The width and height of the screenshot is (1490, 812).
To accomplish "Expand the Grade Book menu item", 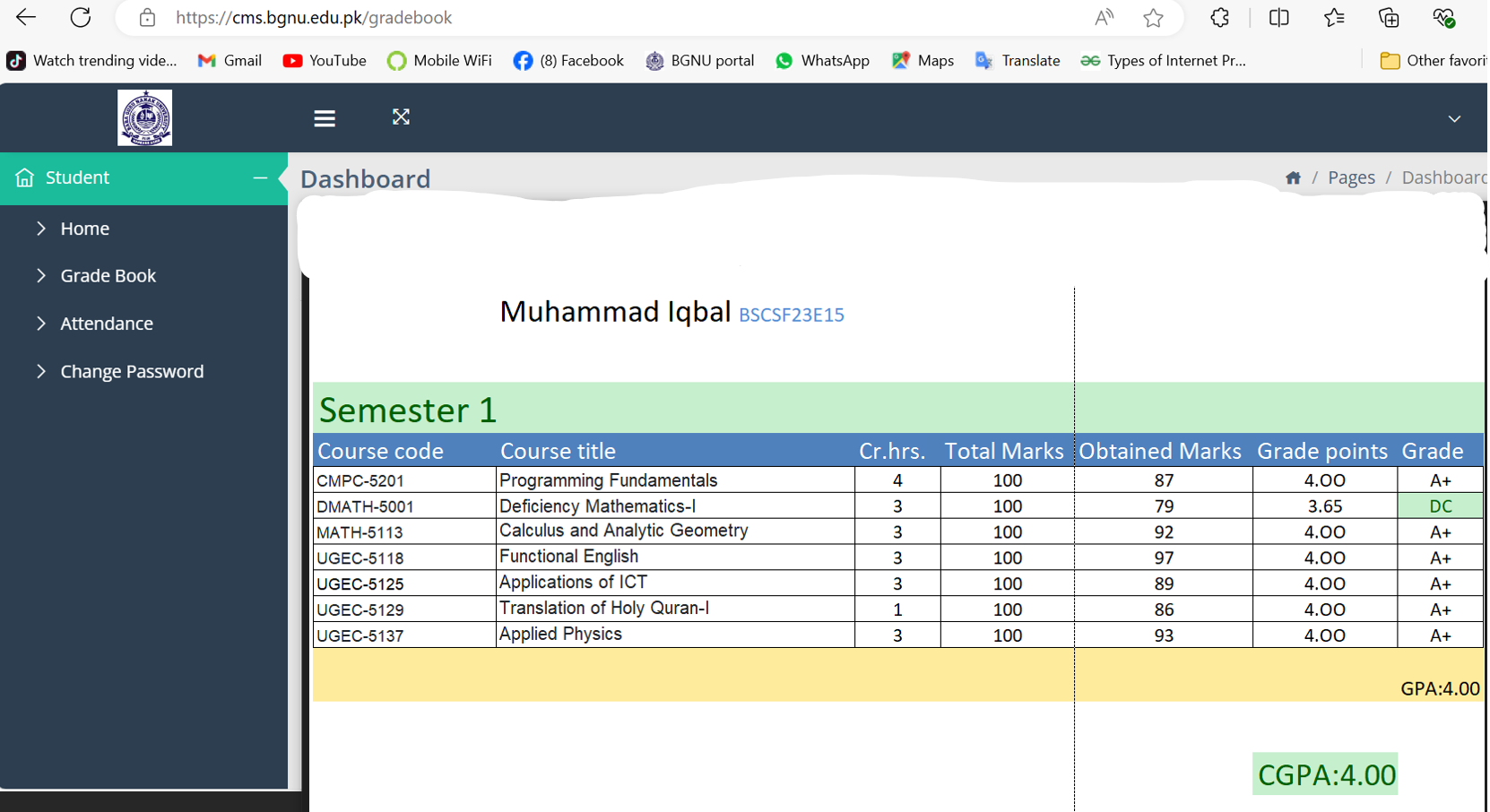I will (108, 276).
